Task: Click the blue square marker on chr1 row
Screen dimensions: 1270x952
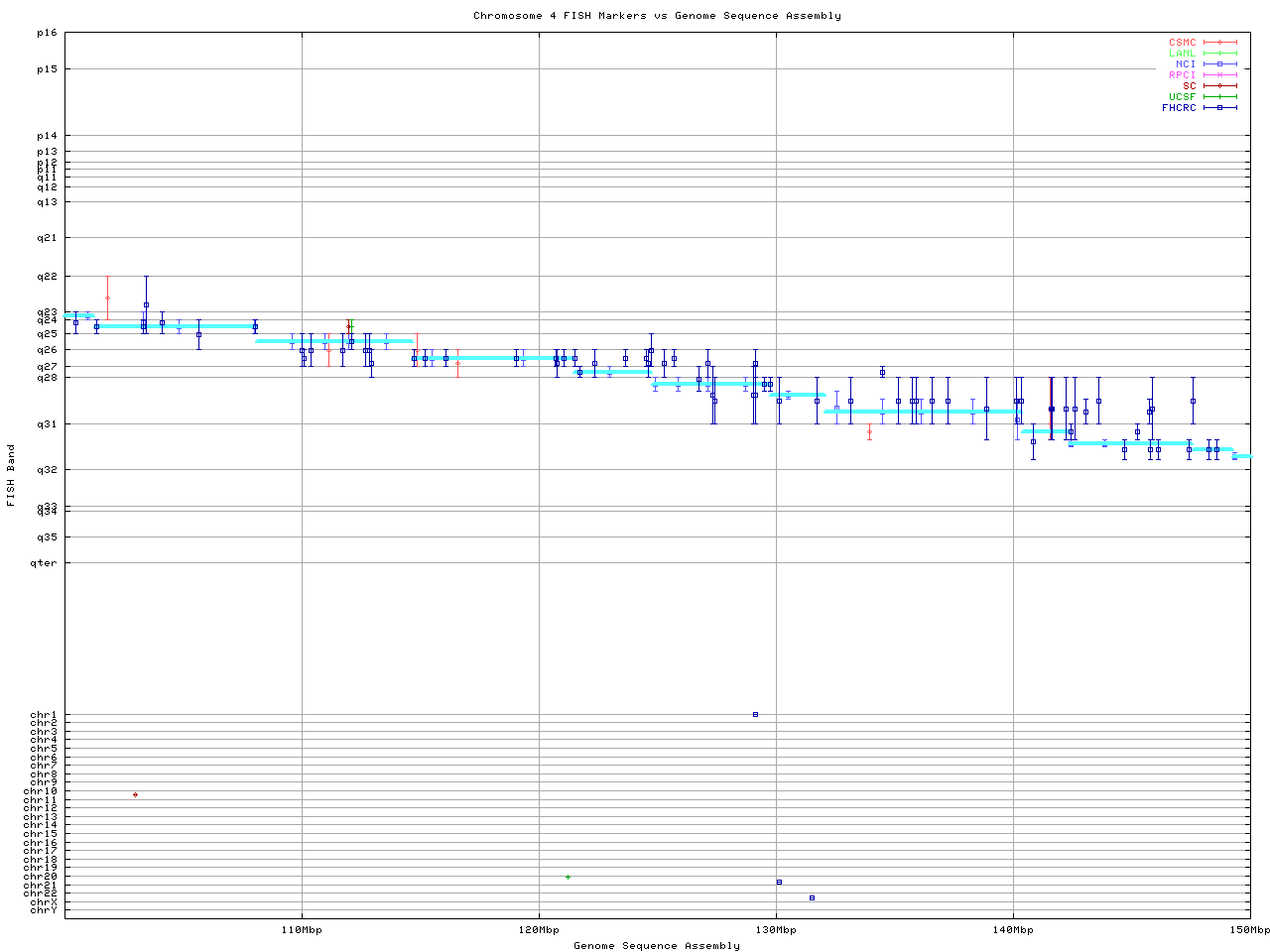Action: 755,714
